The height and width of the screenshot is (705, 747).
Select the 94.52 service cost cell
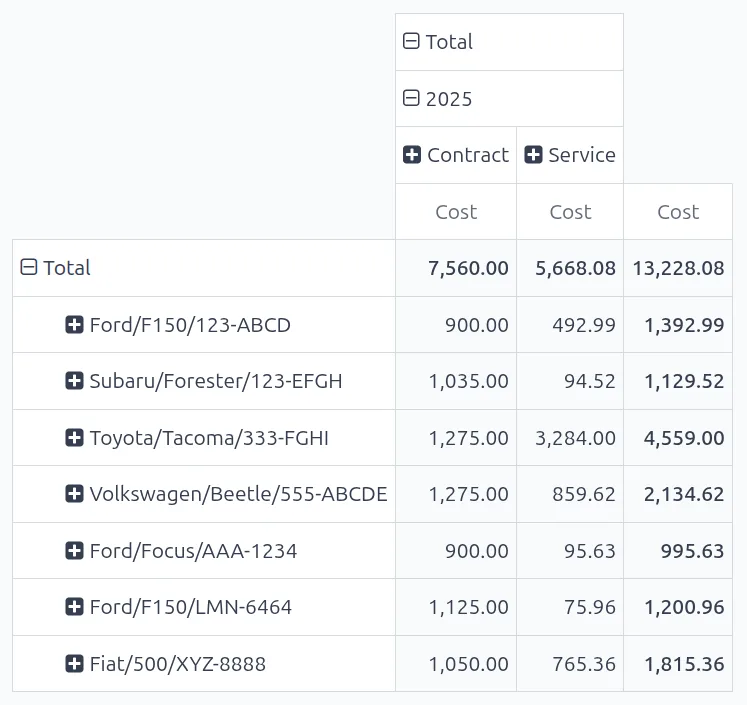coord(570,381)
